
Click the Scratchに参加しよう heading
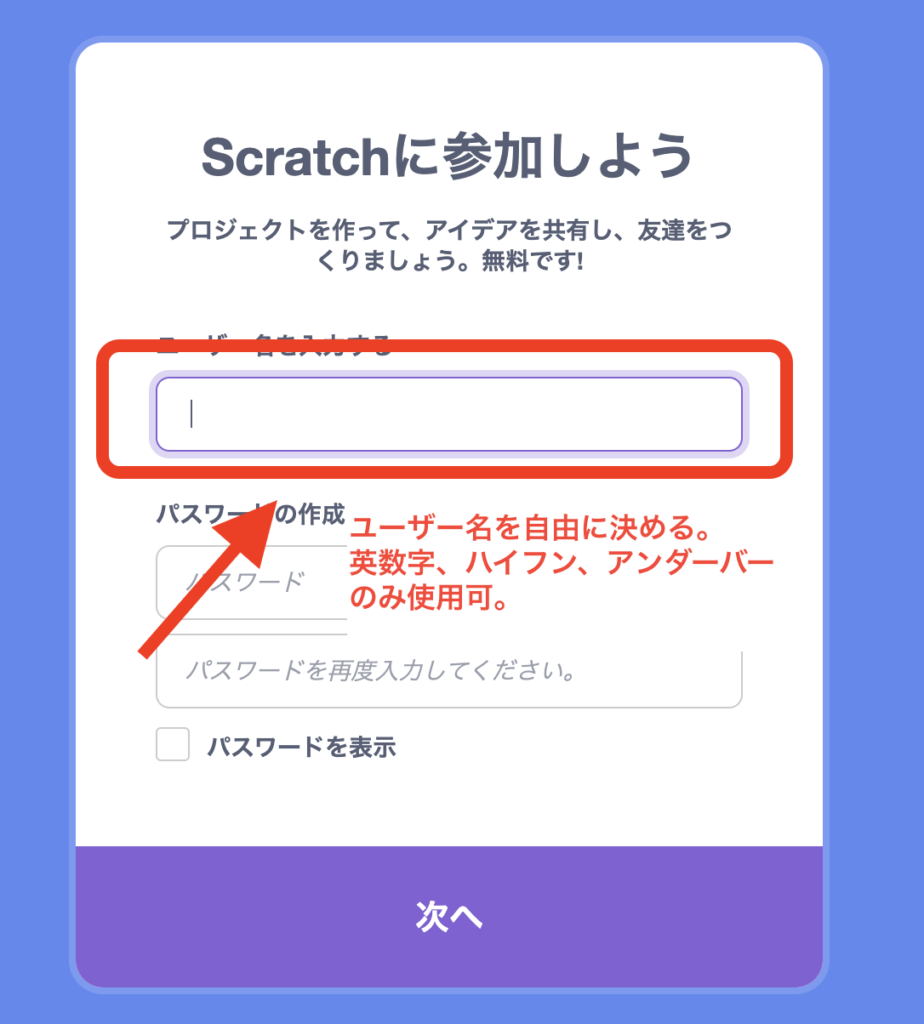pyautogui.click(x=447, y=155)
